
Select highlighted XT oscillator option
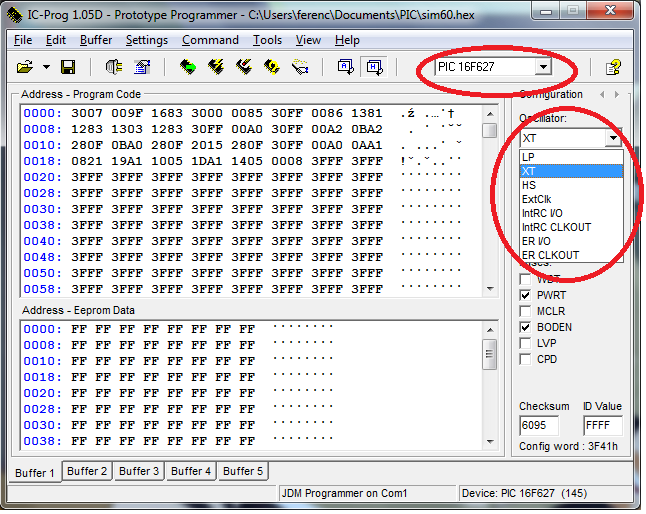pos(571,171)
